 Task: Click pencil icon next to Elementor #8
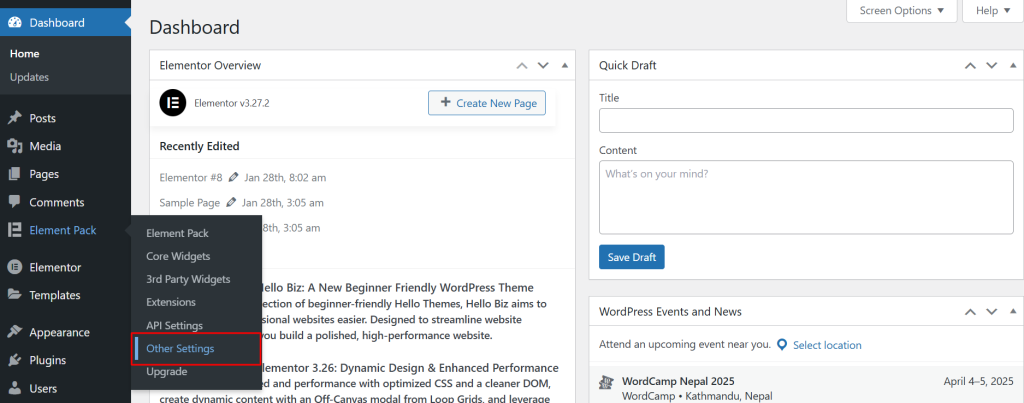[233, 178]
